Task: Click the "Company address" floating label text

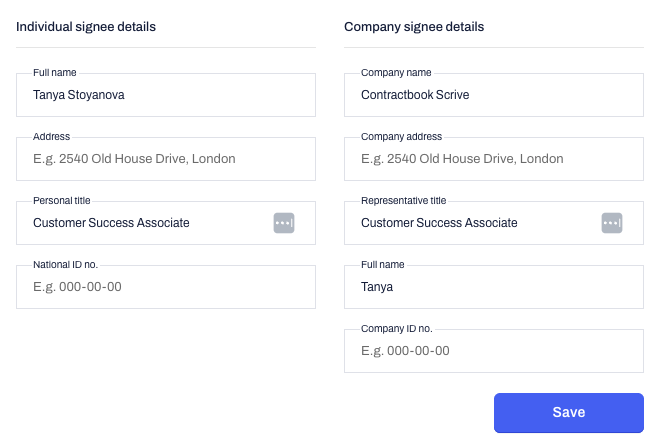Action: (x=401, y=137)
